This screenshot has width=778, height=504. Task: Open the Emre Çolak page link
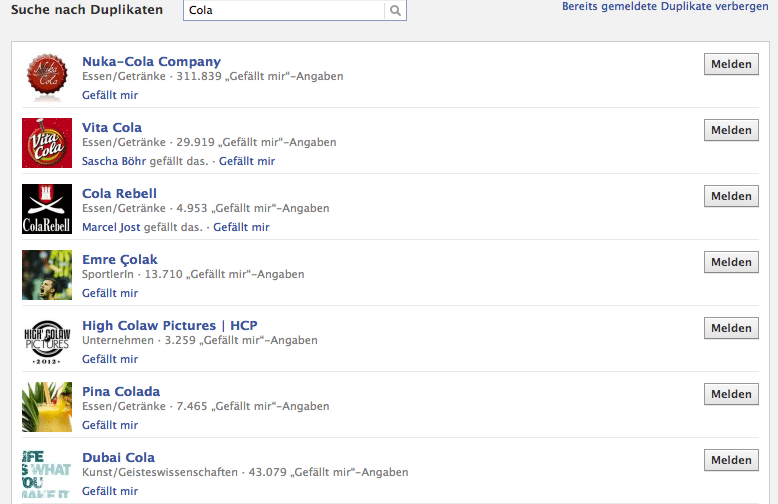(120, 260)
